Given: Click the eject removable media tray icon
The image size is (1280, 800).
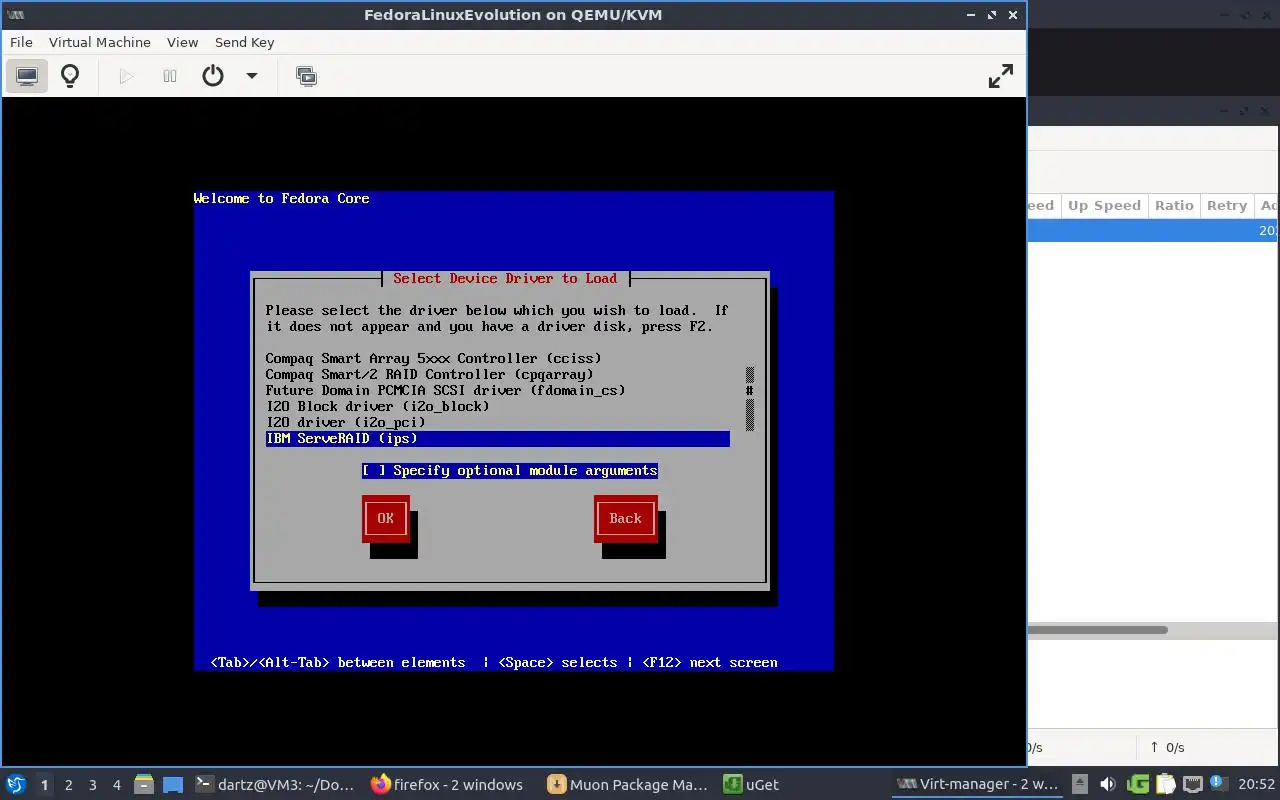Looking at the screenshot, I should [1080, 785].
